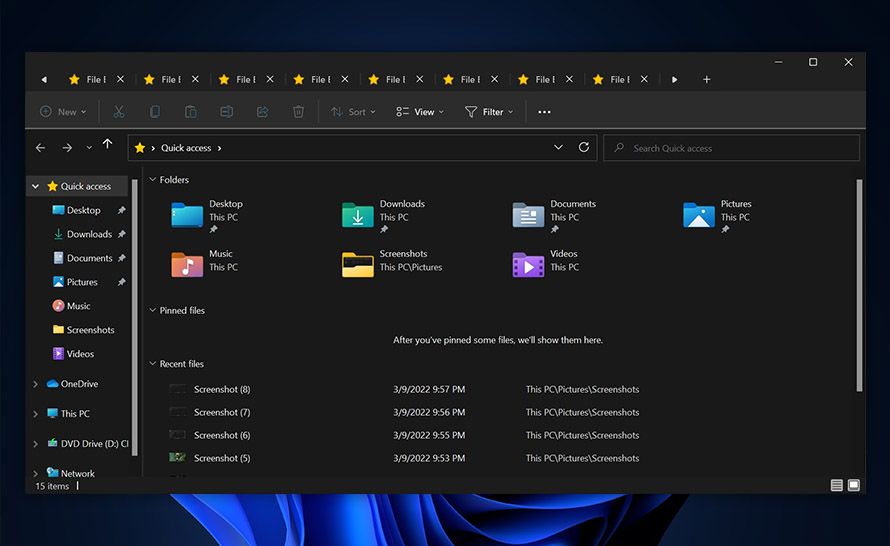Image resolution: width=890 pixels, height=546 pixels.
Task: Click the Cut scissors icon
Action: coord(119,112)
